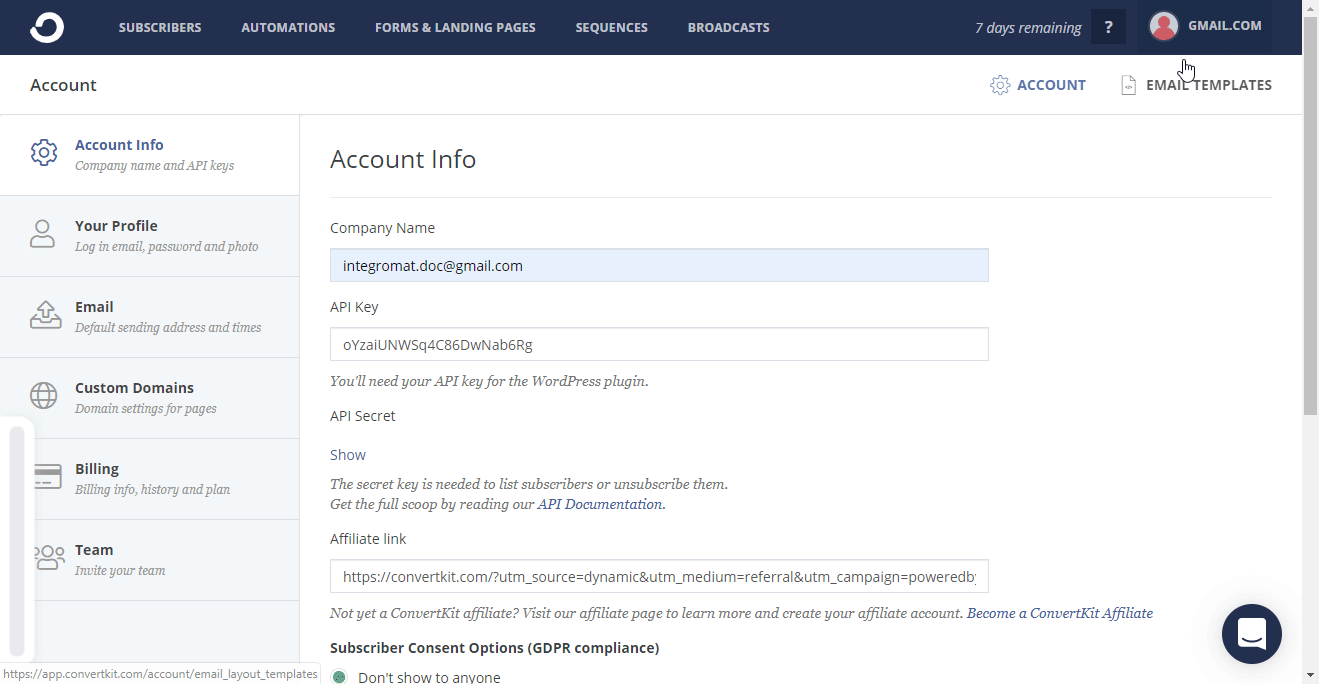Click the 'Account' page title text
Screen dimensions: 1319x684
63,85
